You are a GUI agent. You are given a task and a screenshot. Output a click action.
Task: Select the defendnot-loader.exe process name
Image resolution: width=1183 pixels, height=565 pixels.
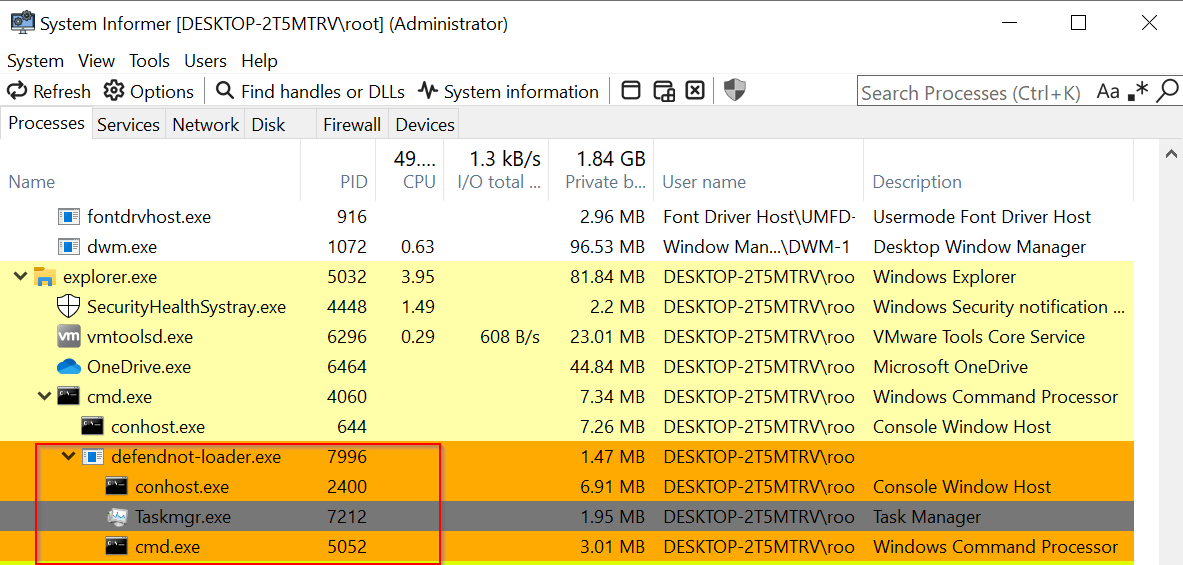(196, 456)
